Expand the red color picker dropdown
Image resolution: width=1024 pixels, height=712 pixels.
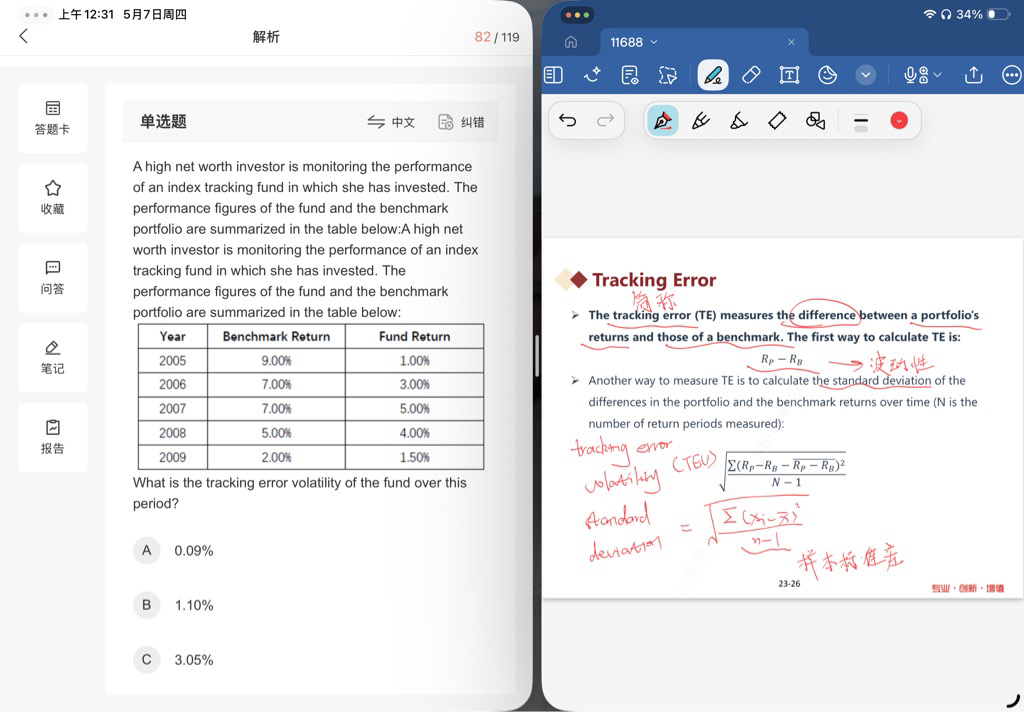click(x=899, y=121)
